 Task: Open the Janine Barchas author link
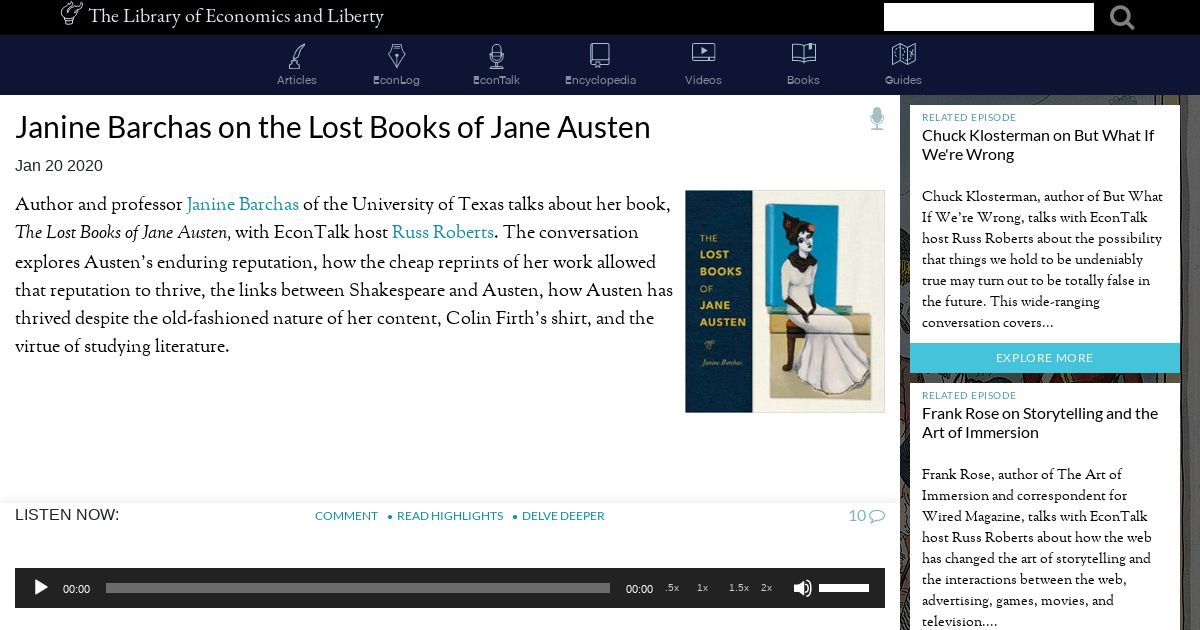pos(243,204)
